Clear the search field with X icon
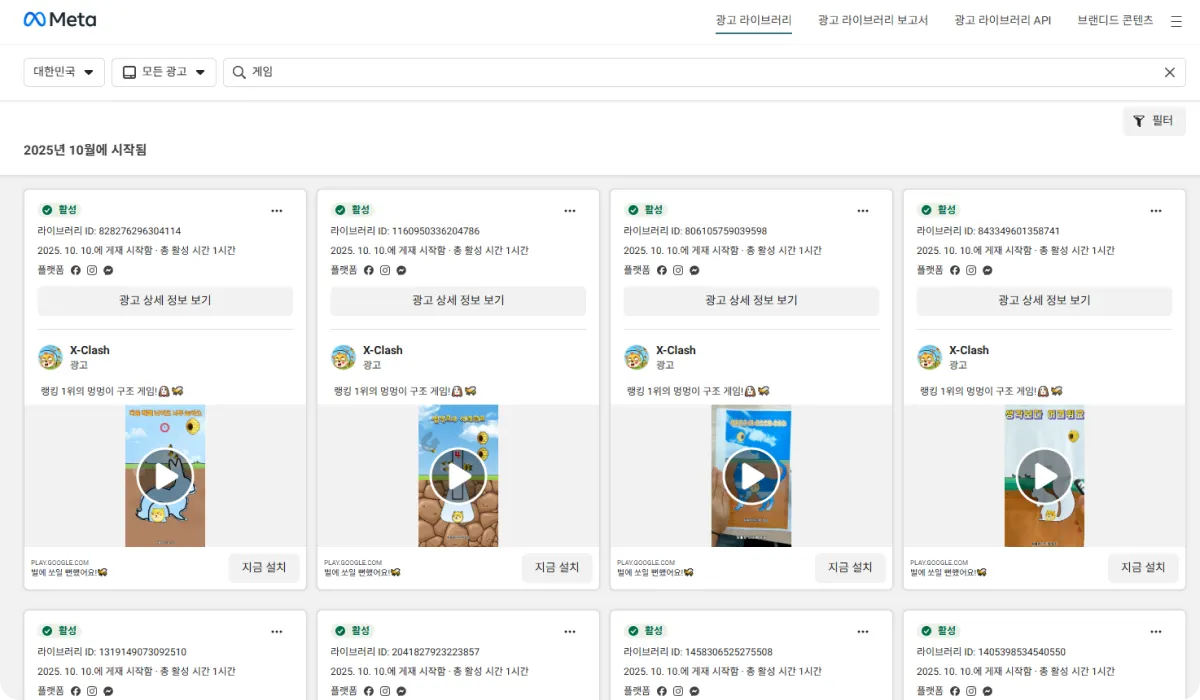Screen dimensions: 1200x700 pos(1169,72)
